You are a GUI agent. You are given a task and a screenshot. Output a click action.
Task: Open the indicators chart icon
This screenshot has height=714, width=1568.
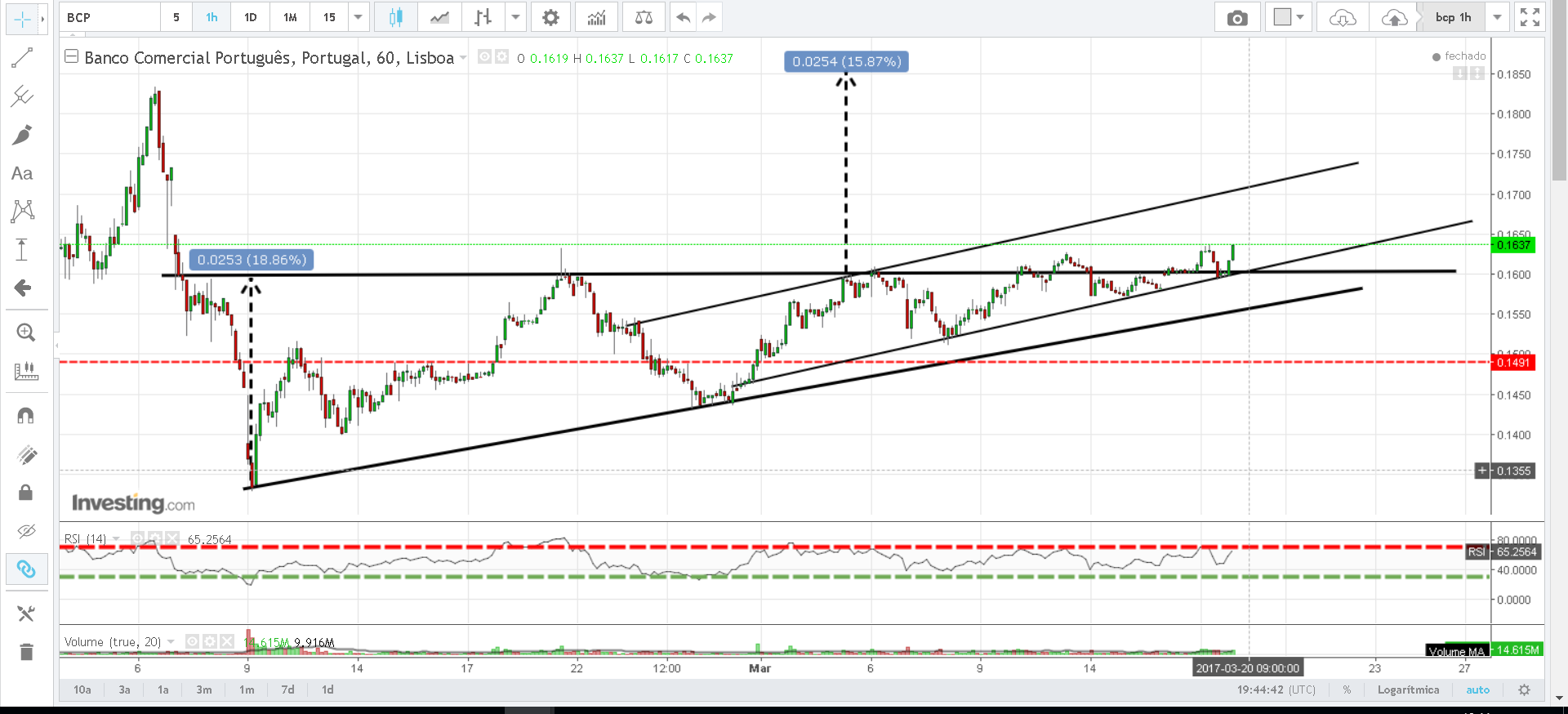tap(597, 17)
